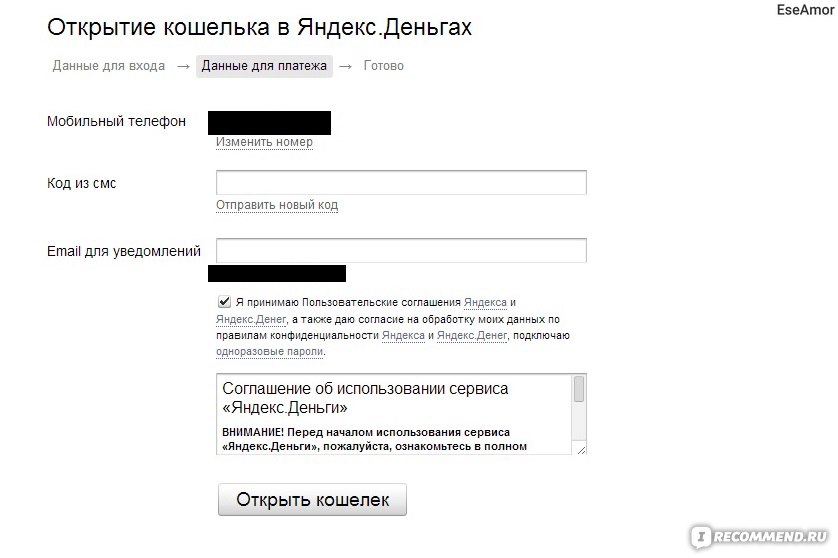Open the Яндекс.Денег confidentiality rules link
The image size is (838, 558).
pyautogui.click(x=472, y=336)
